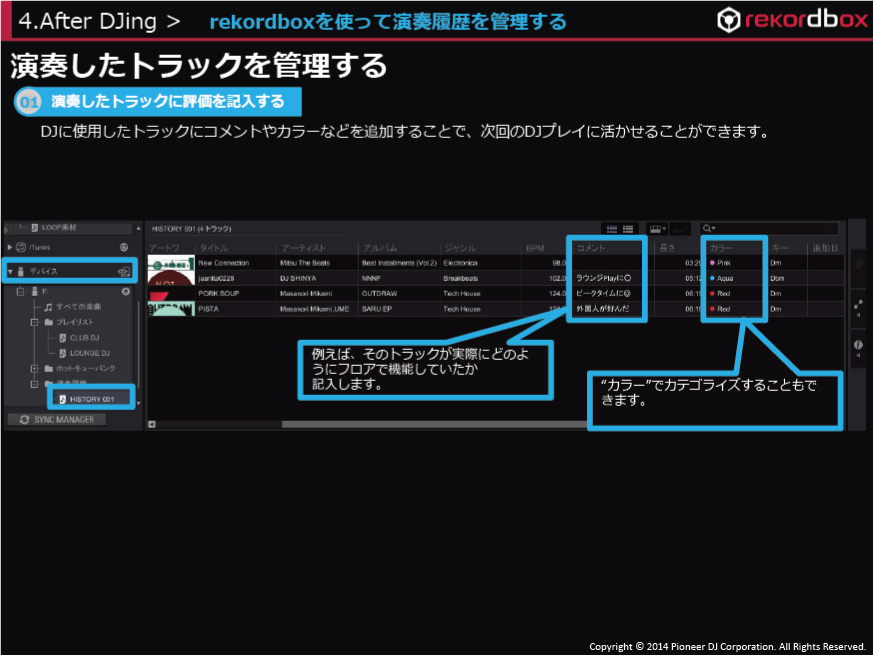The height and width of the screenshot is (655, 873).
Task: Collapse the F: drive node
Action: (21, 291)
